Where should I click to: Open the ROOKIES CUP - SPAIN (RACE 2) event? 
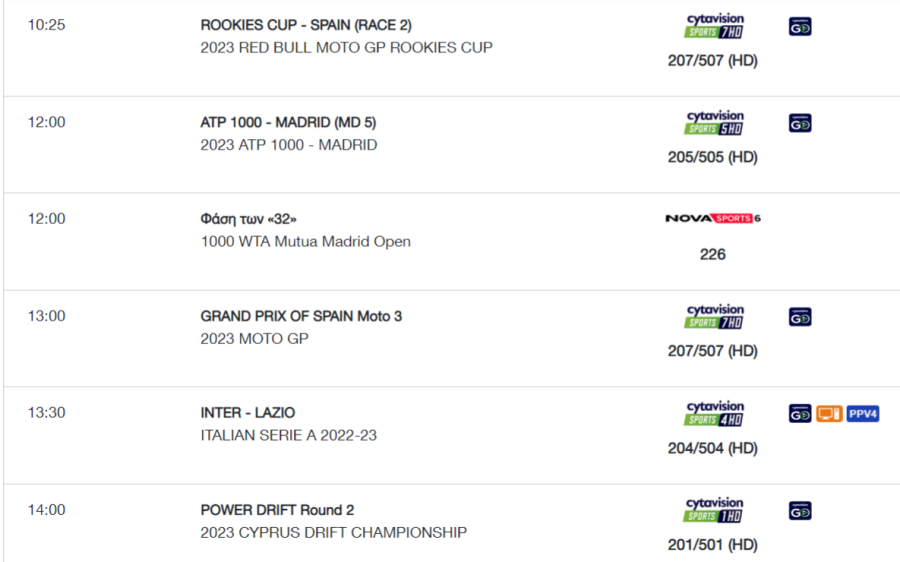pyautogui.click(x=306, y=25)
